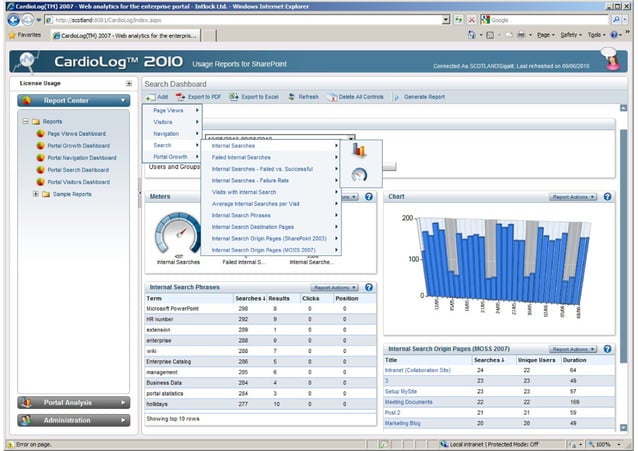Click Export to PDF toolbar button

[x=199, y=97]
